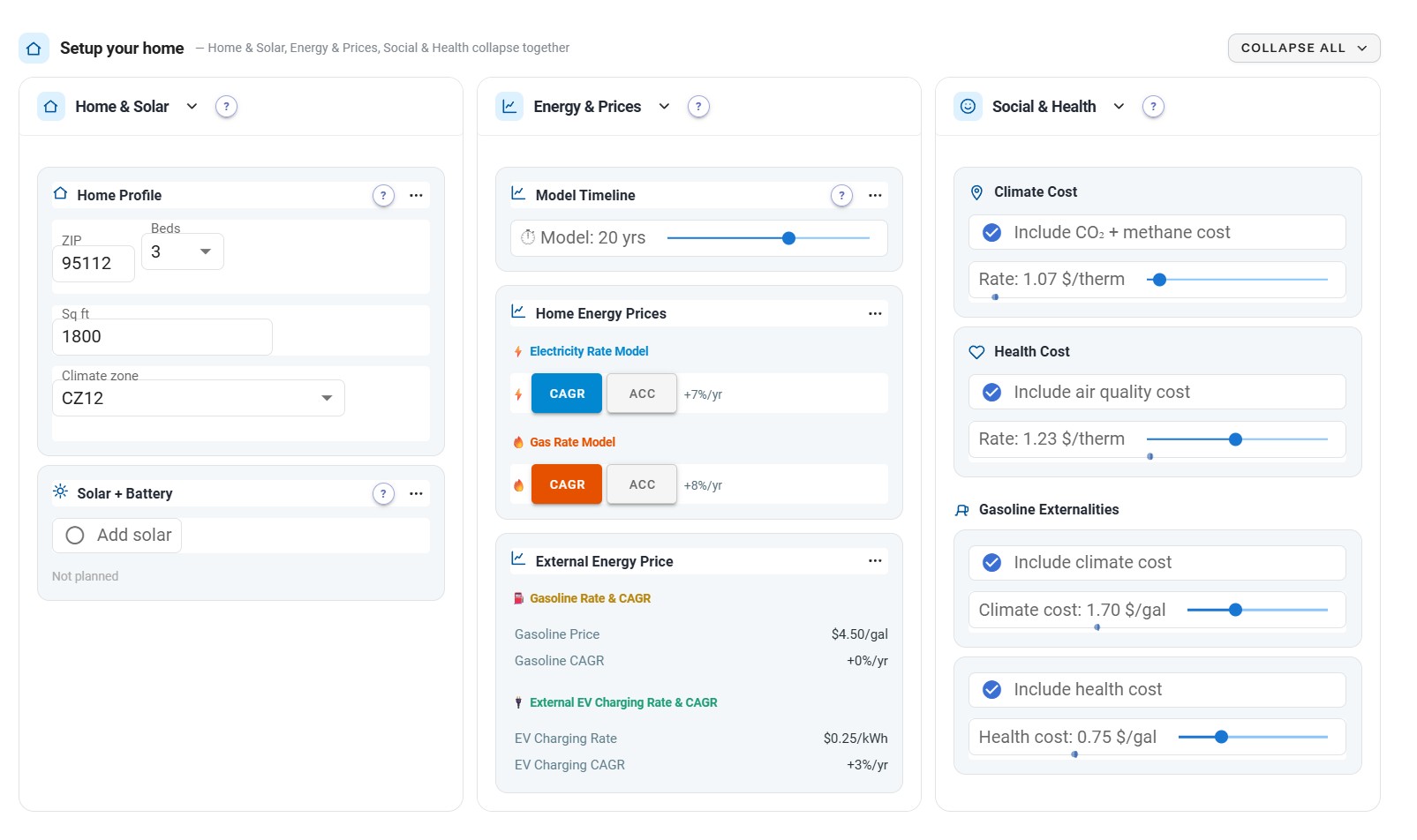Open the Climate zone CZ12 dropdown

click(x=199, y=398)
